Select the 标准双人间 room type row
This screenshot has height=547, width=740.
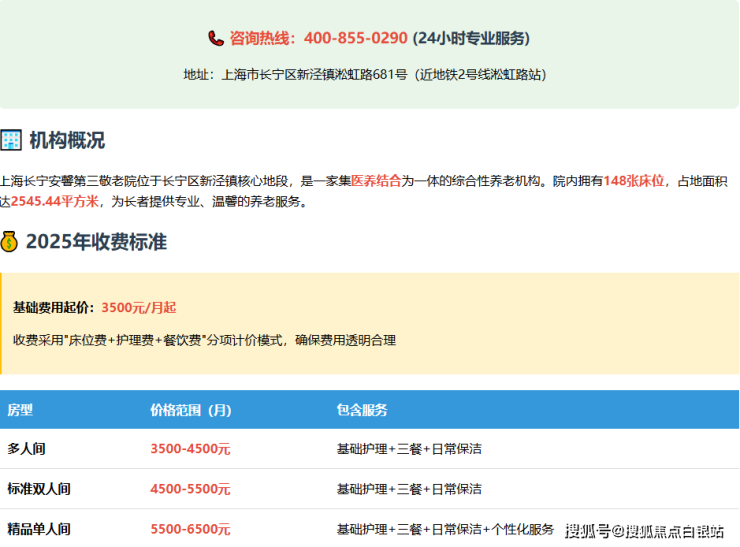click(x=39, y=489)
